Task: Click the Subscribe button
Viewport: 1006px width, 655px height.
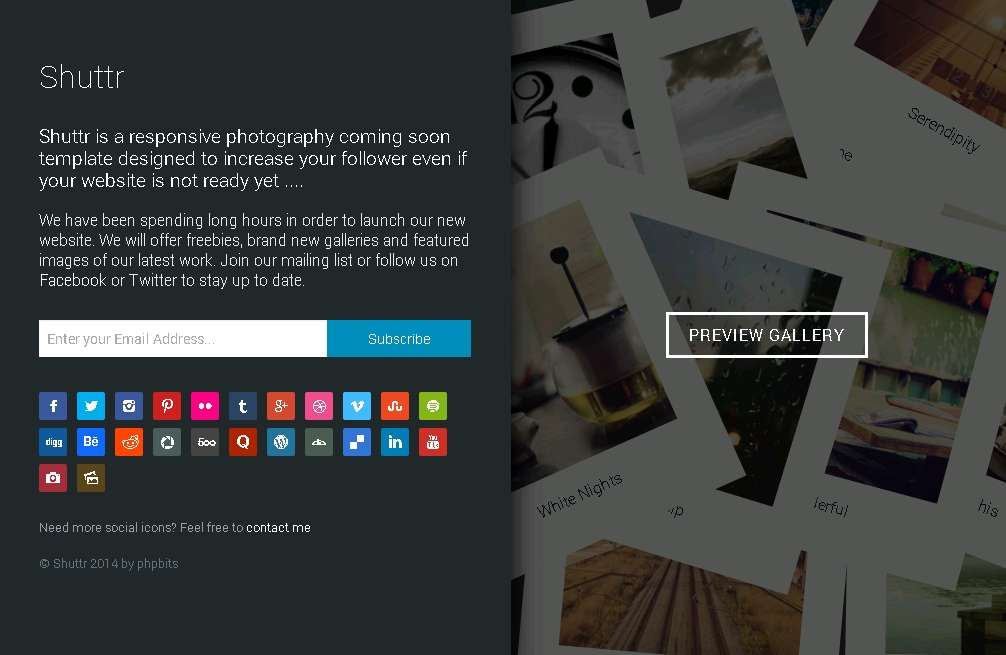Action: point(399,339)
